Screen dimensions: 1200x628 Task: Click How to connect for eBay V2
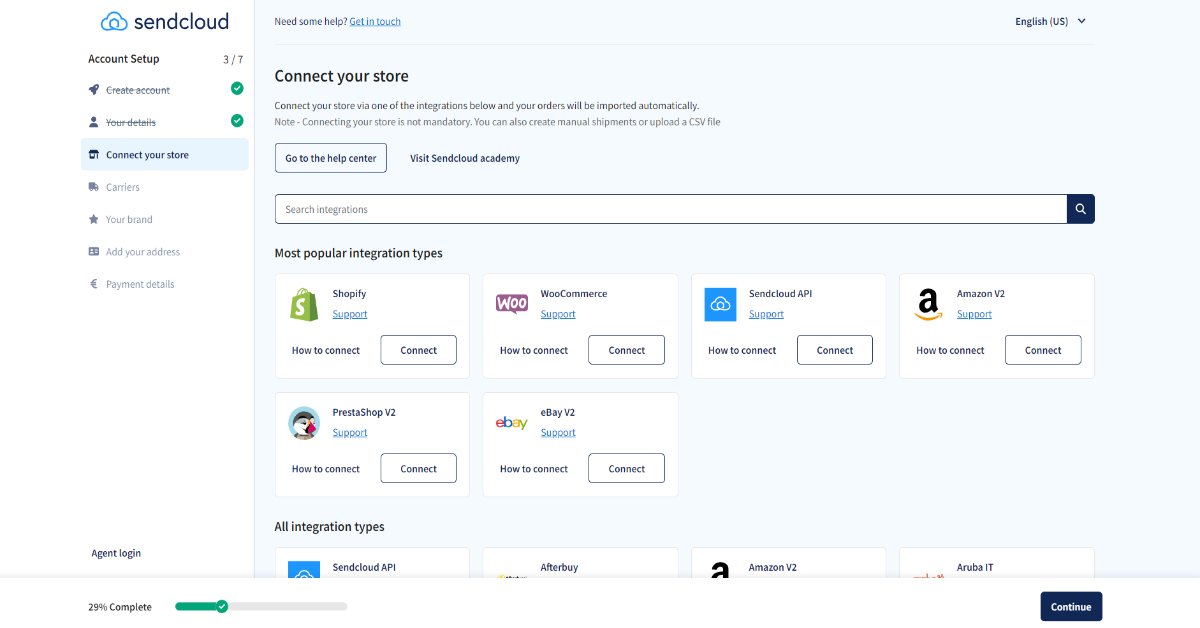(534, 469)
